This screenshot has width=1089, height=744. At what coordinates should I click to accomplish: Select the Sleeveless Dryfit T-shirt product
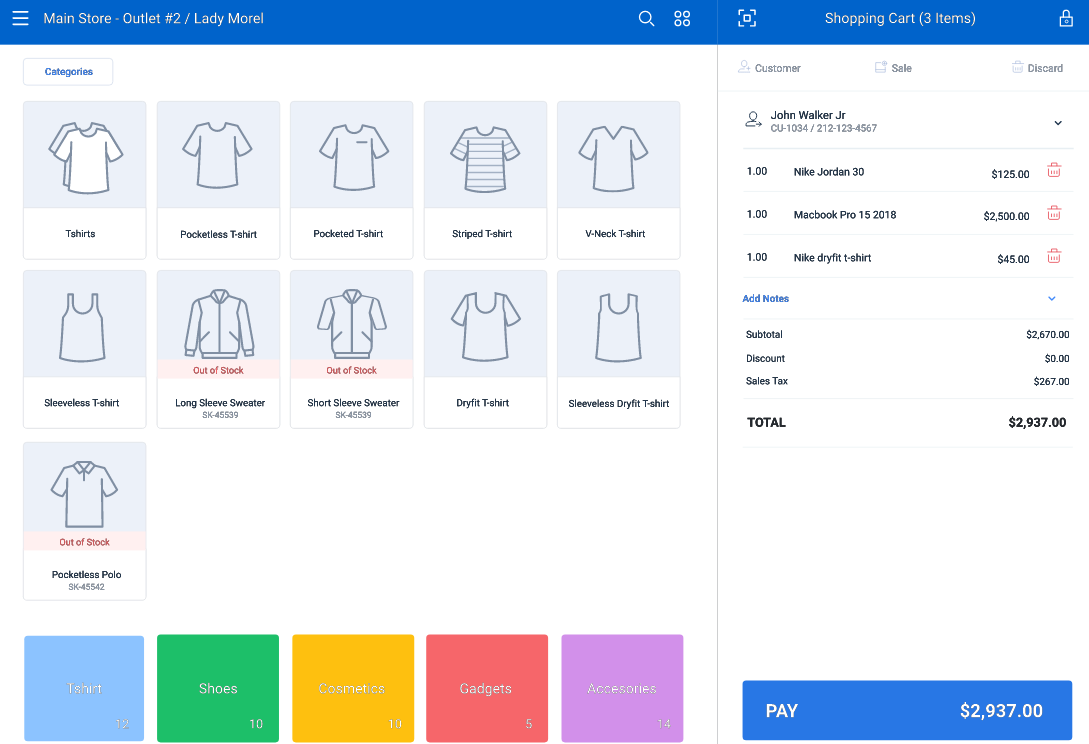pyautogui.click(x=618, y=349)
